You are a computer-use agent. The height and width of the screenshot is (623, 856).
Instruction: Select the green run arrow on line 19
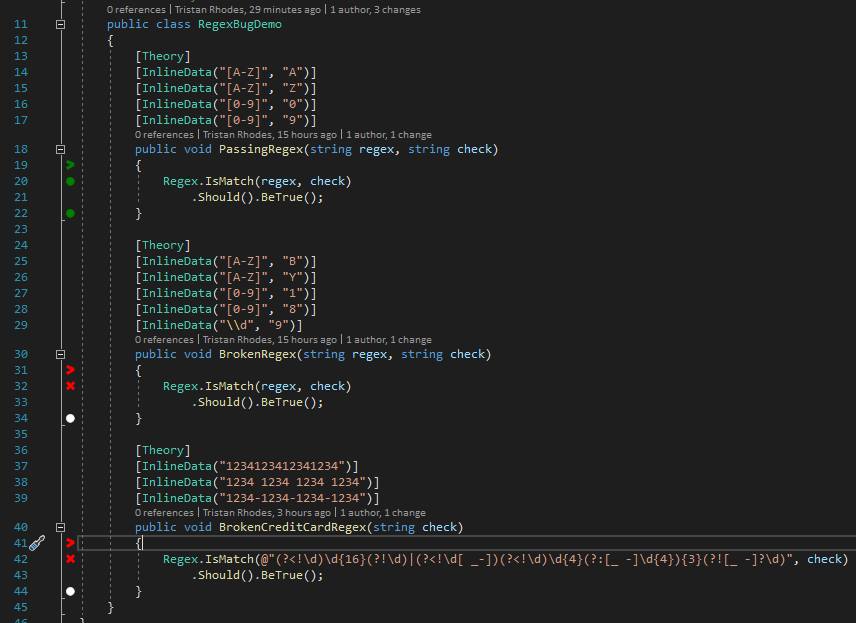tap(69, 165)
